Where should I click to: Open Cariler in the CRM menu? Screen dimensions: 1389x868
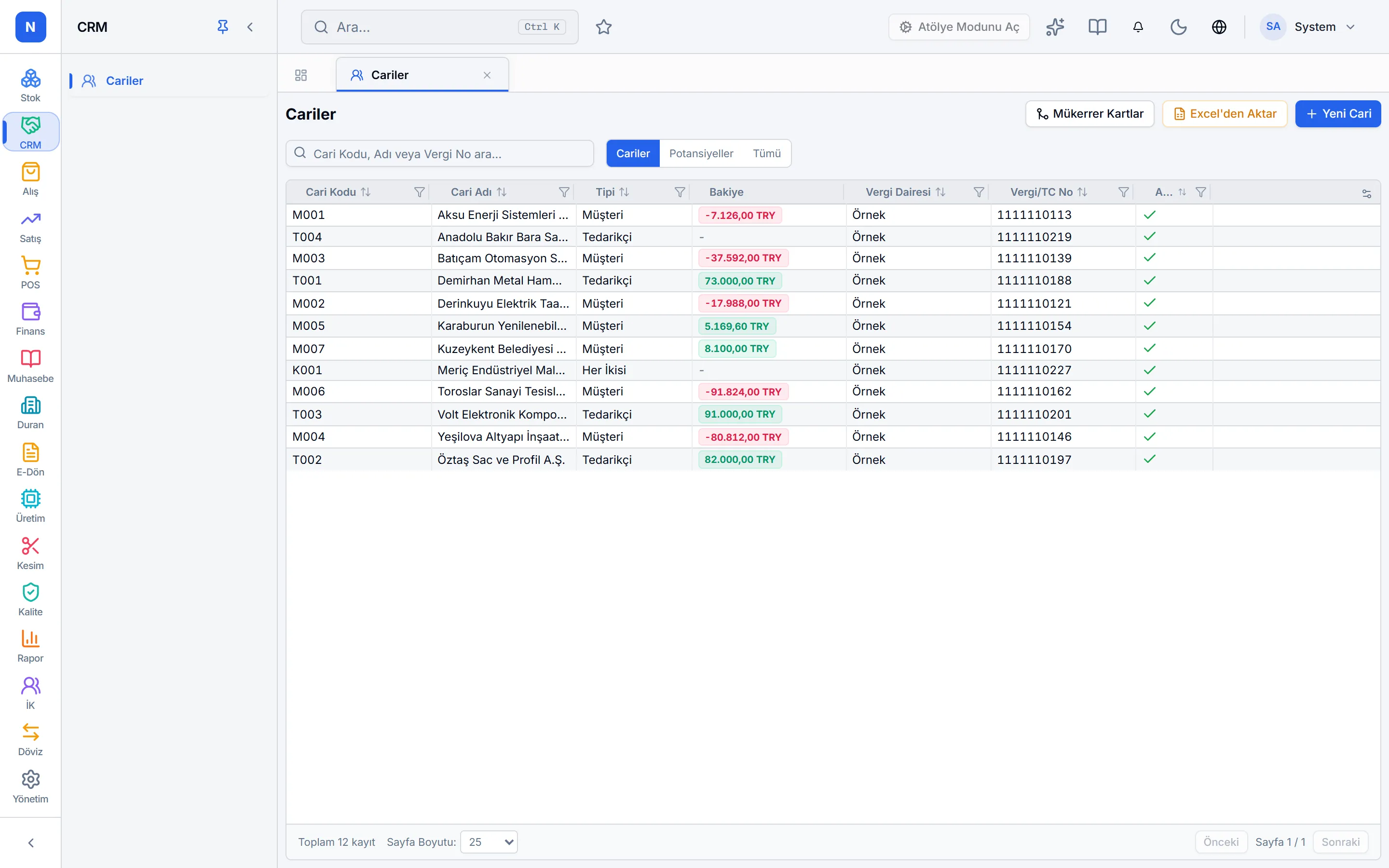click(x=169, y=81)
